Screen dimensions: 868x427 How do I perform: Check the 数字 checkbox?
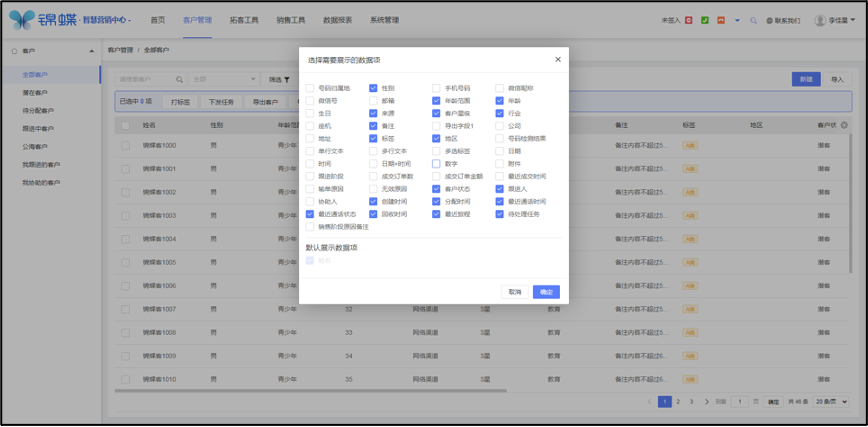click(x=436, y=164)
